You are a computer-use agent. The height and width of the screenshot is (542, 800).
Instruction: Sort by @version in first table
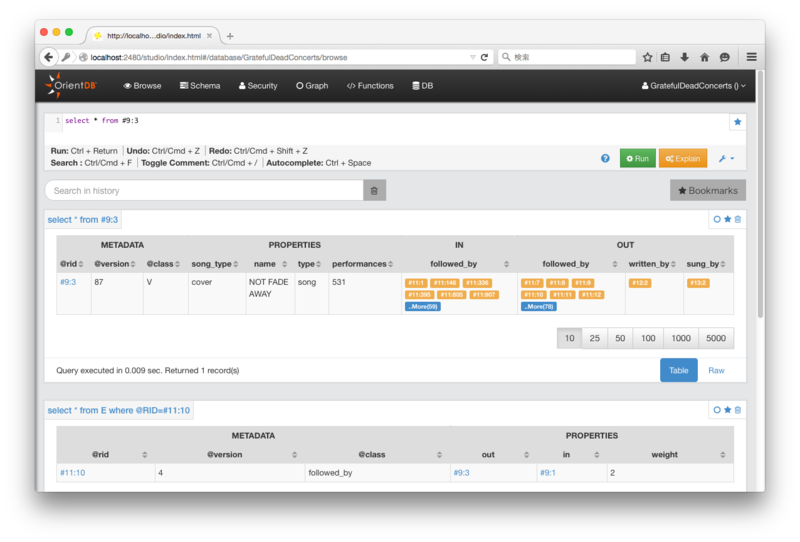[115, 264]
